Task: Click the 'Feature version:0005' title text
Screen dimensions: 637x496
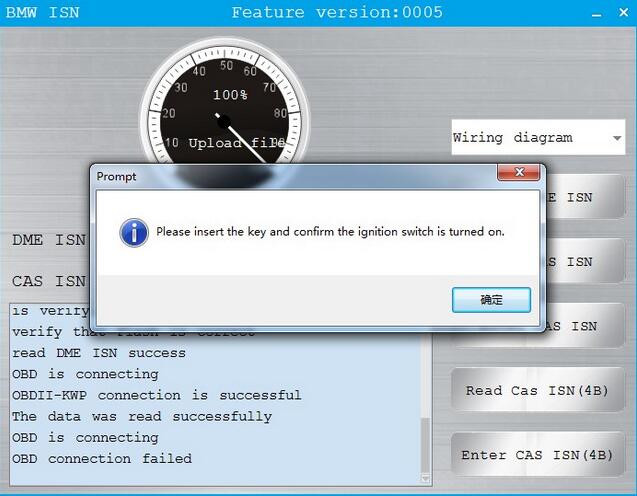Action: [x=337, y=12]
